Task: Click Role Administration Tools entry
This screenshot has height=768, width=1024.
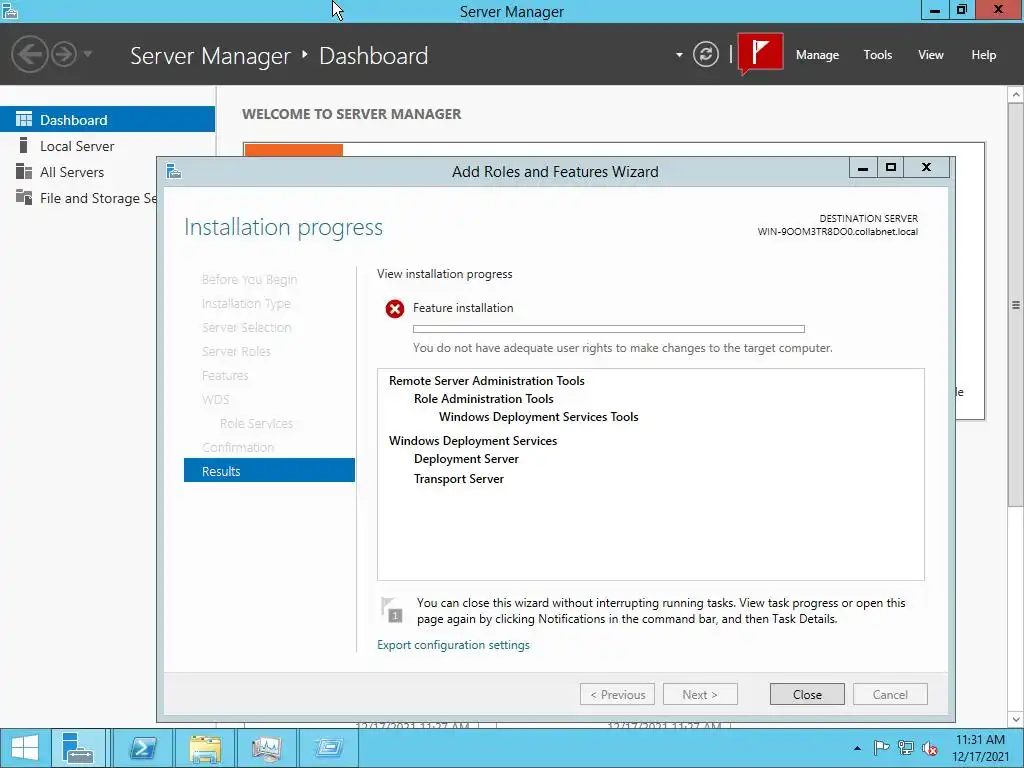Action: (483, 398)
